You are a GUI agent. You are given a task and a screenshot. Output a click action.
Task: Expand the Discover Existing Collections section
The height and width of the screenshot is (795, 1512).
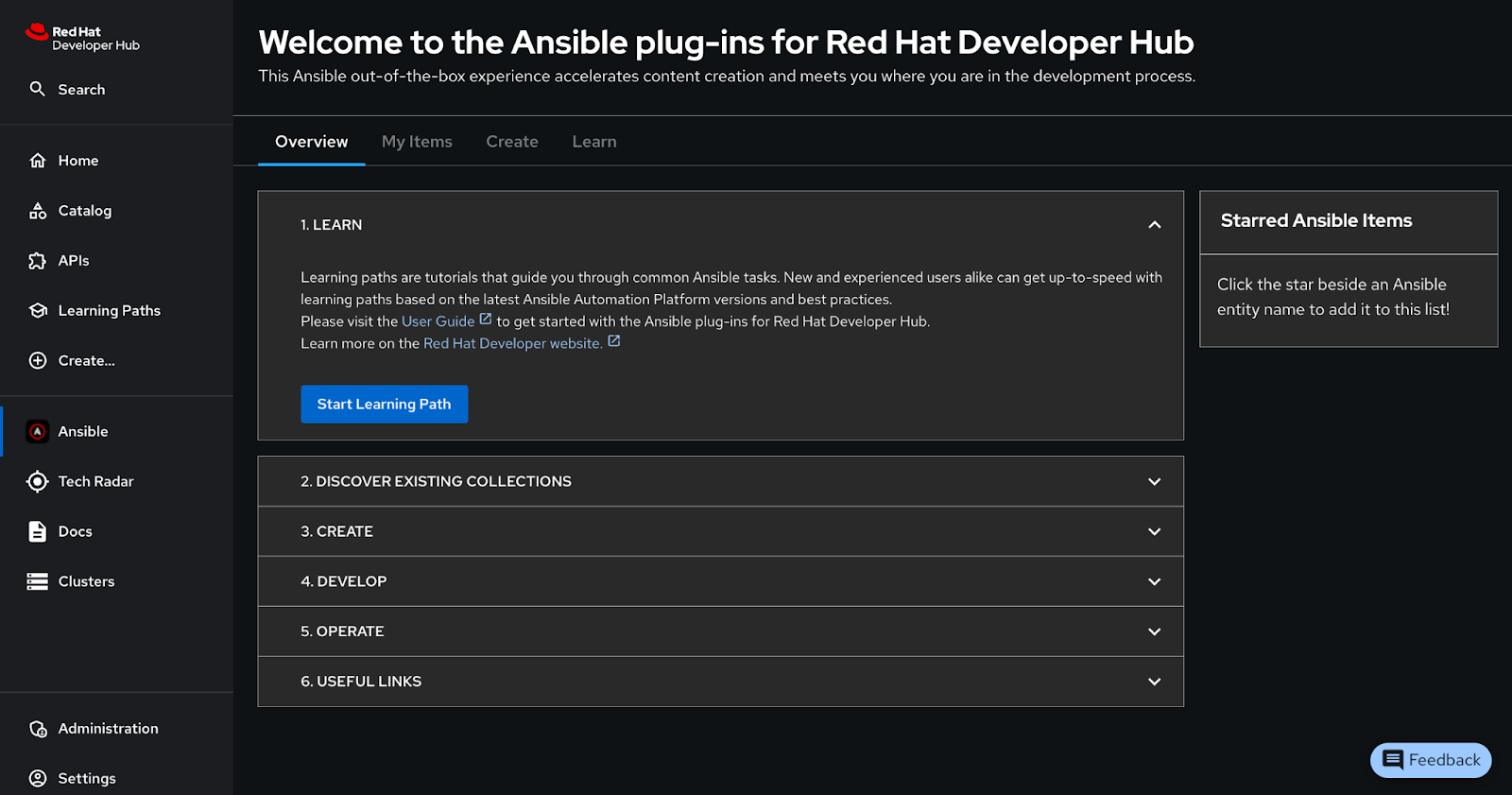click(1154, 482)
